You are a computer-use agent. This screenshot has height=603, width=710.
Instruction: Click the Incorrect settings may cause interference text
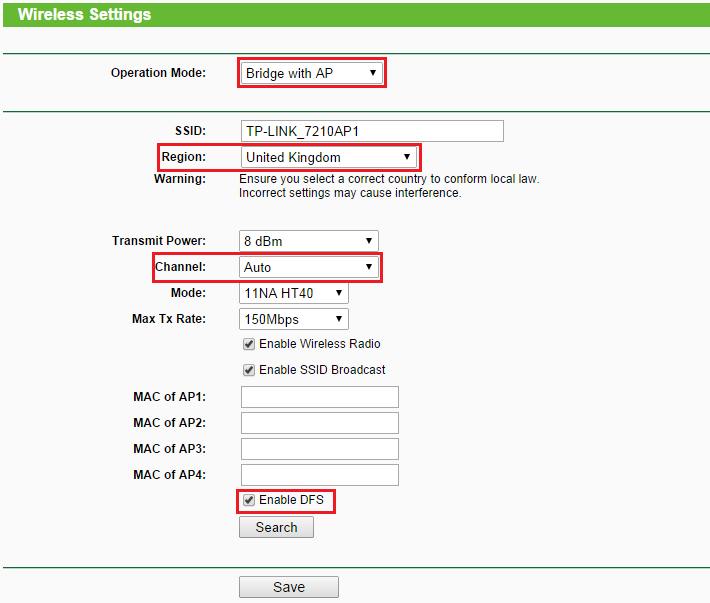pos(350,193)
